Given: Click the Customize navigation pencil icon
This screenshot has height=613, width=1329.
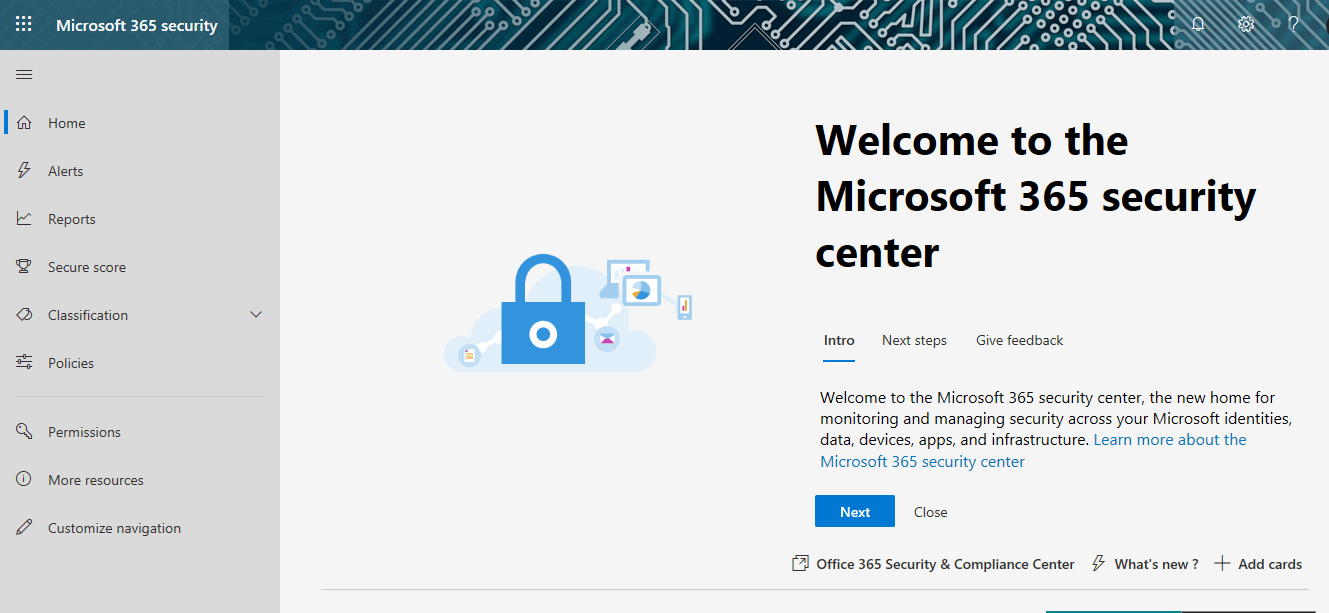Looking at the screenshot, I should coord(25,528).
